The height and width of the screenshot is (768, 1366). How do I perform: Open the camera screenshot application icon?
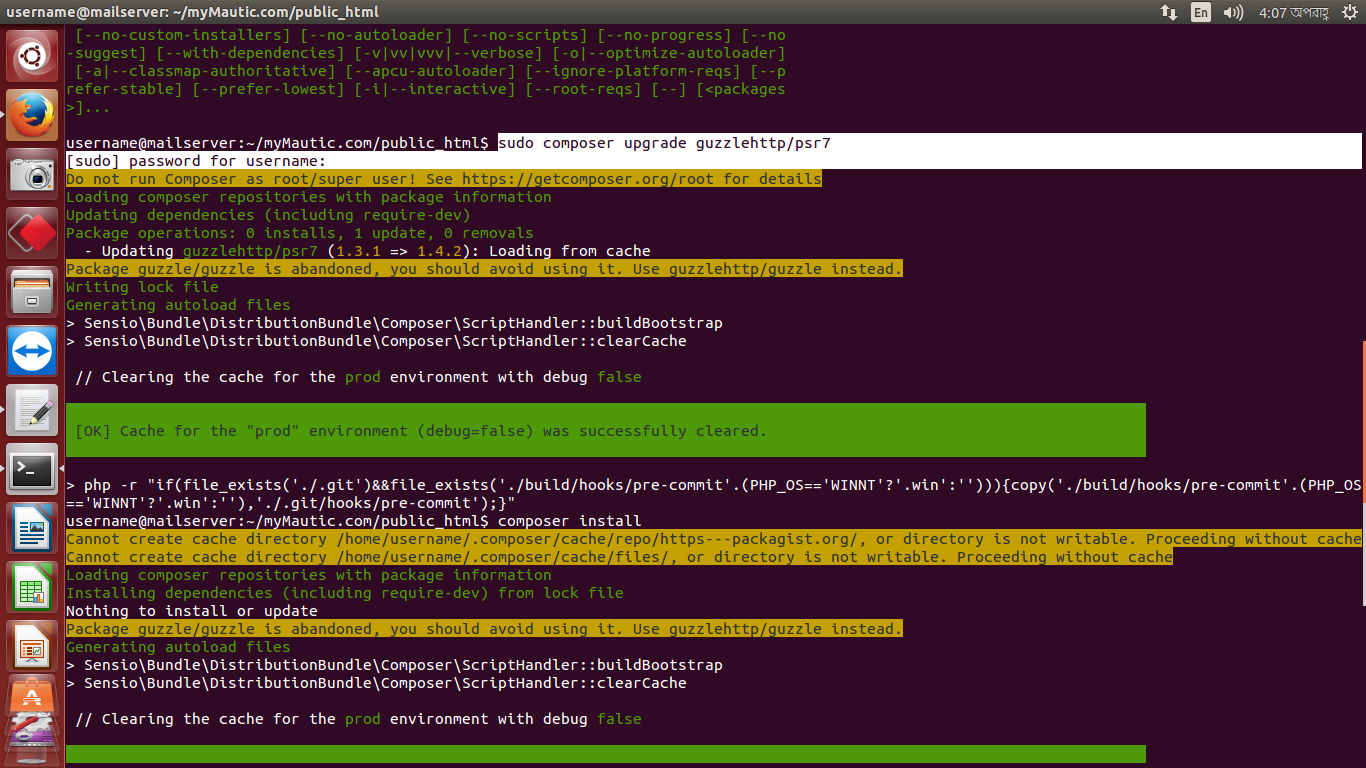(33, 174)
